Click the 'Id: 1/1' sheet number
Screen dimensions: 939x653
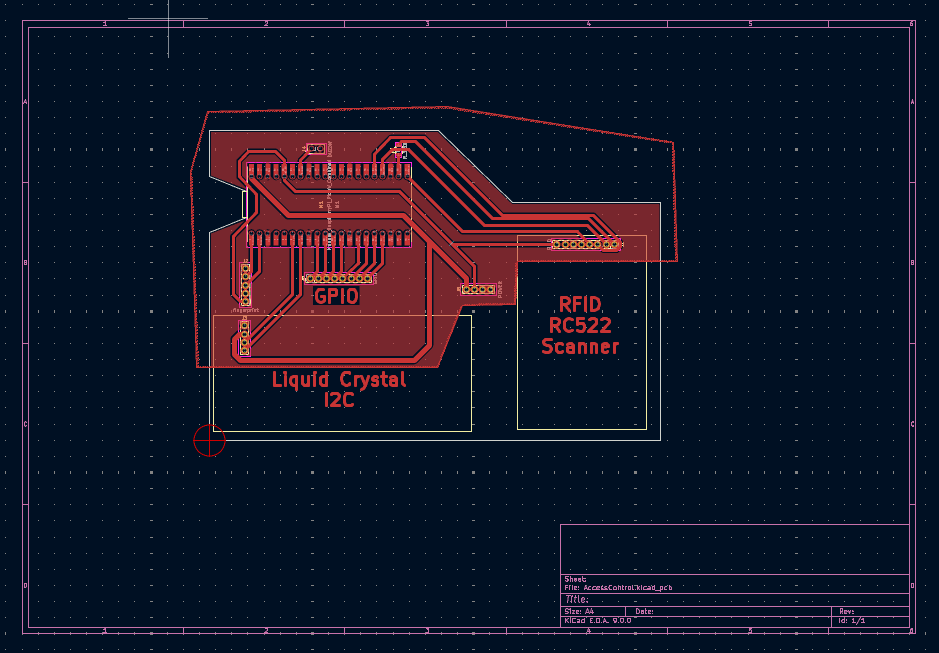pyautogui.click(x=852, y=621)
